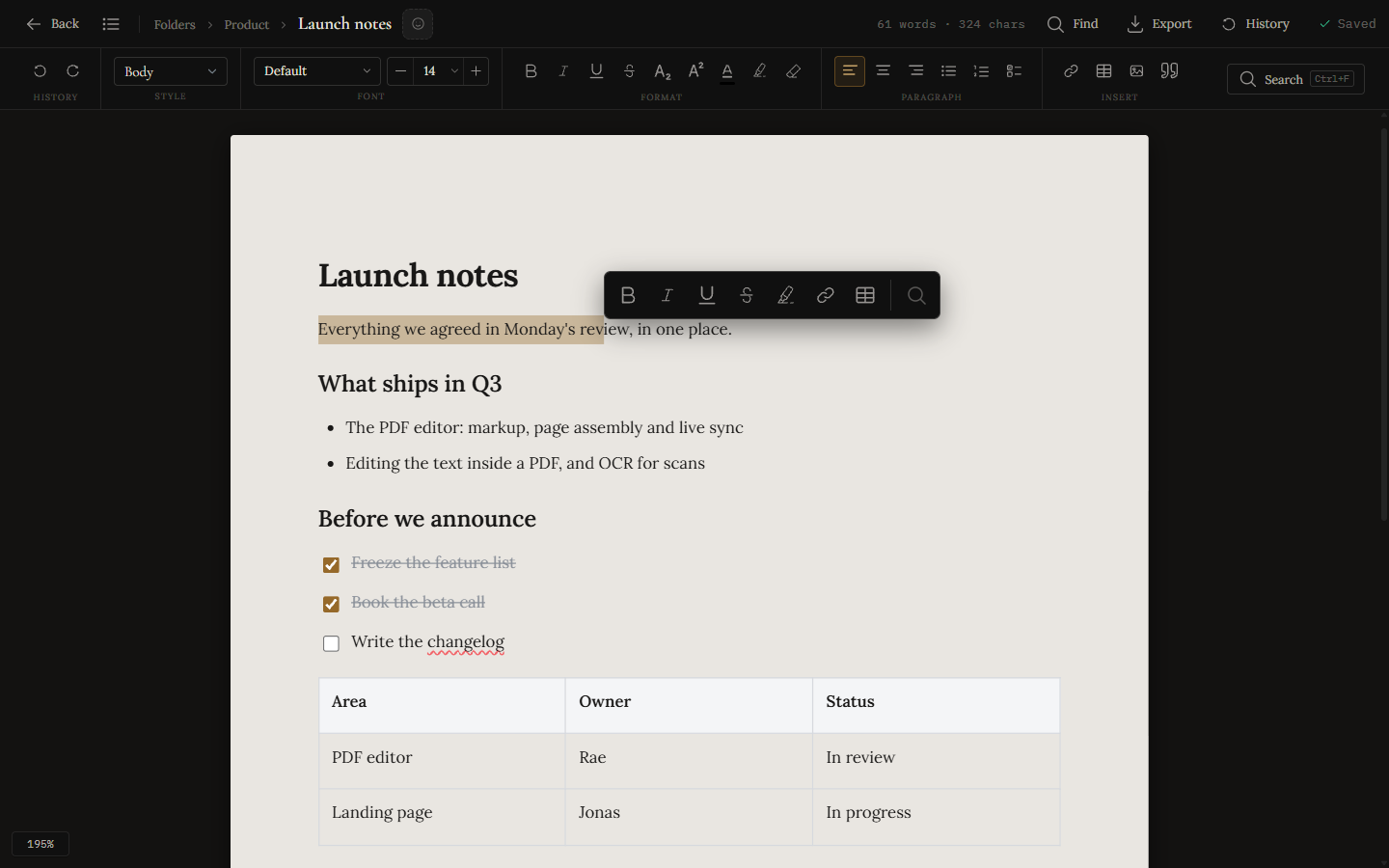Open the text color picker

(727, 71)
